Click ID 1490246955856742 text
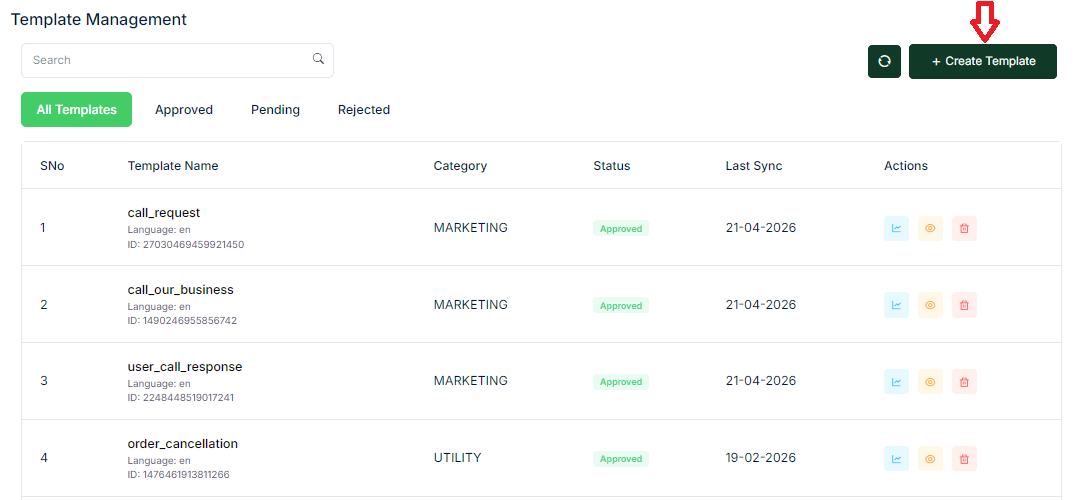 (x=183, y=321)
